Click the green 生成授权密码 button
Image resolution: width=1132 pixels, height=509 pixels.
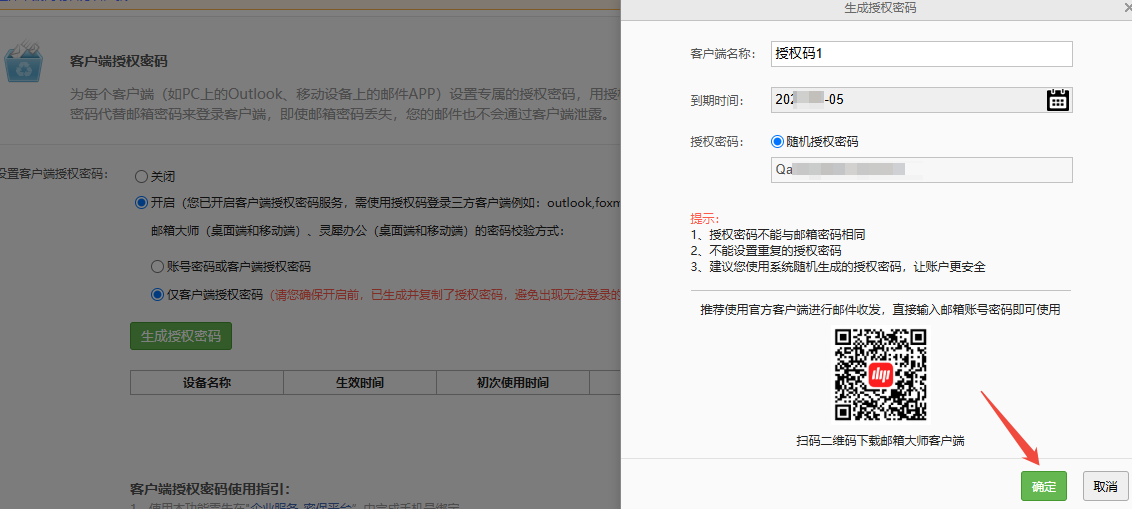click(x=181, y=336)
